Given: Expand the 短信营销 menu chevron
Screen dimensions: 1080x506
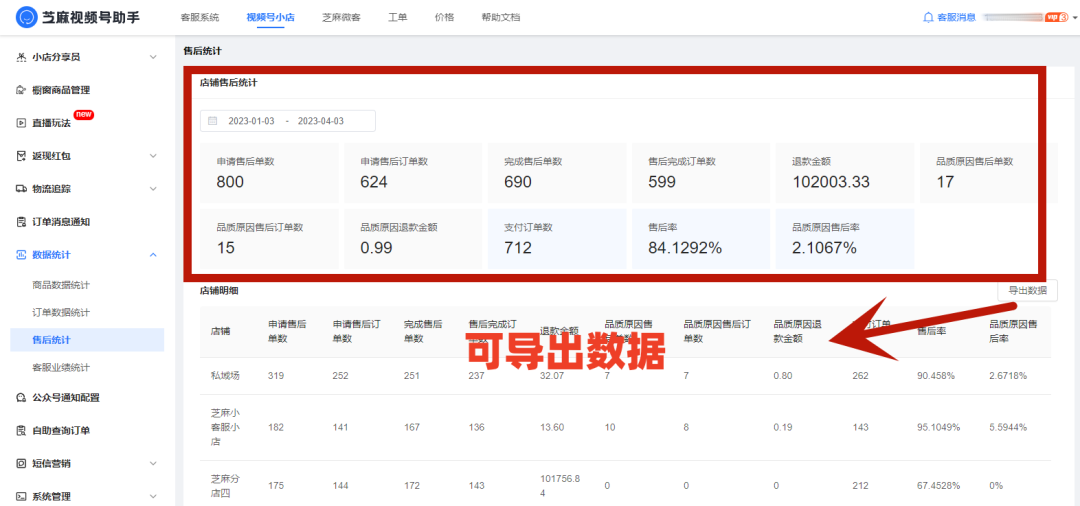Looking at the screenshot, I should [153, 463].
